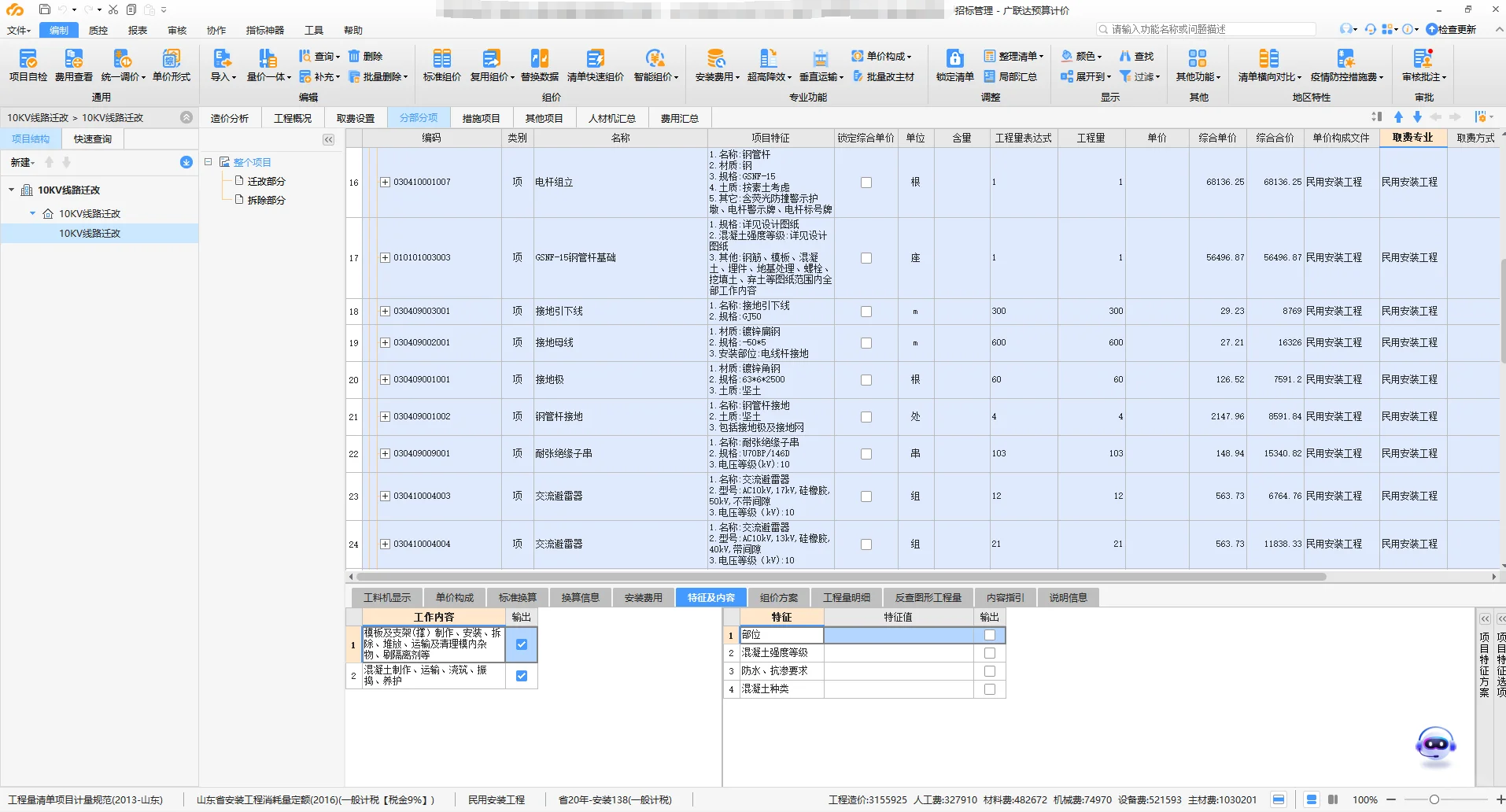Collapse the 整个项目 tree node

209,162
